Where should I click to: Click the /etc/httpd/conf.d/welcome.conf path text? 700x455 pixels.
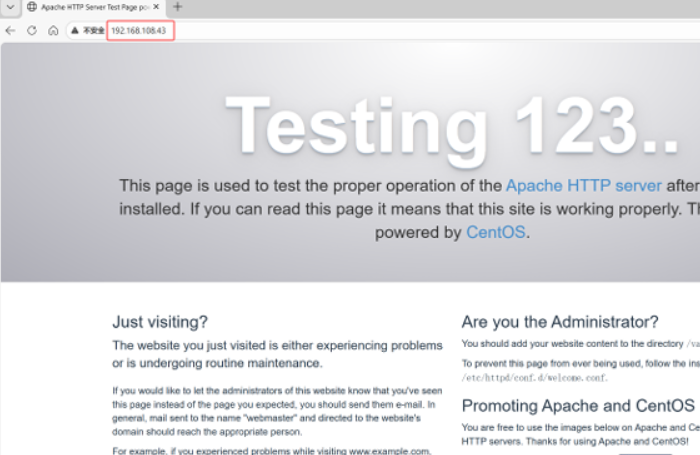534,378
